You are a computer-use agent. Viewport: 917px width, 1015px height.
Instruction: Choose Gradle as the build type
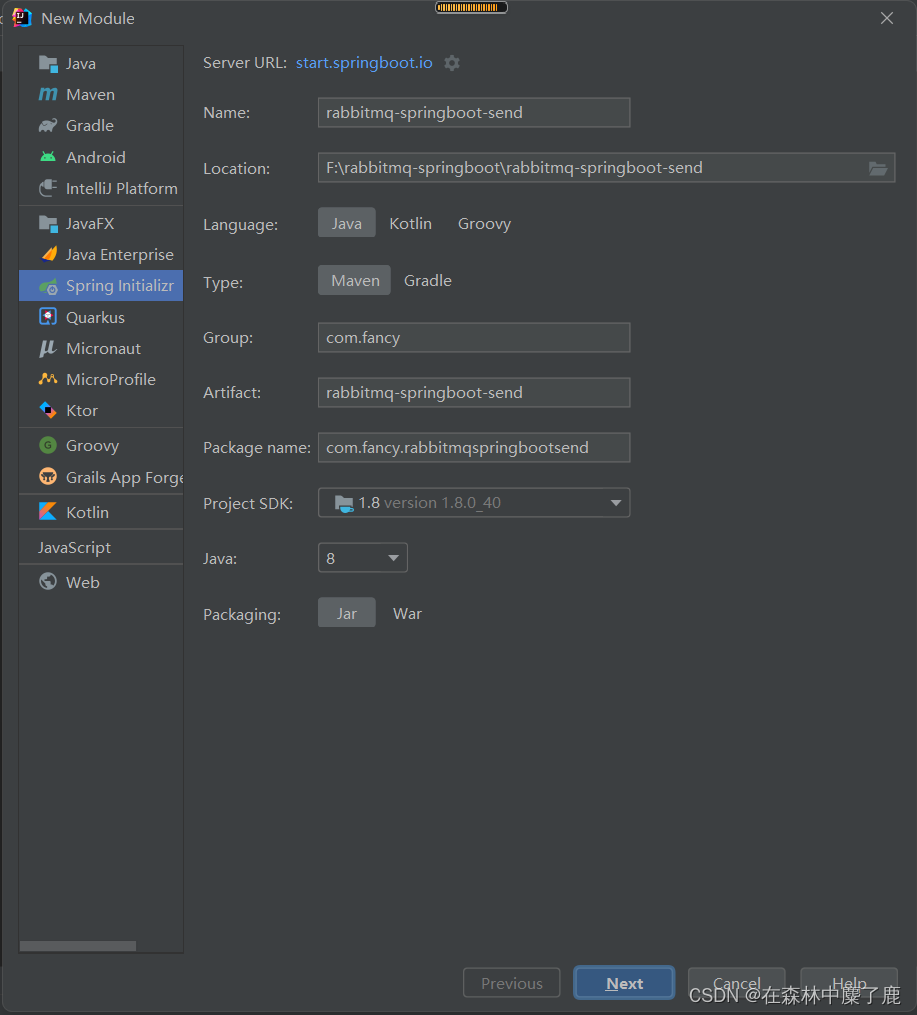[x=428, y=280]
